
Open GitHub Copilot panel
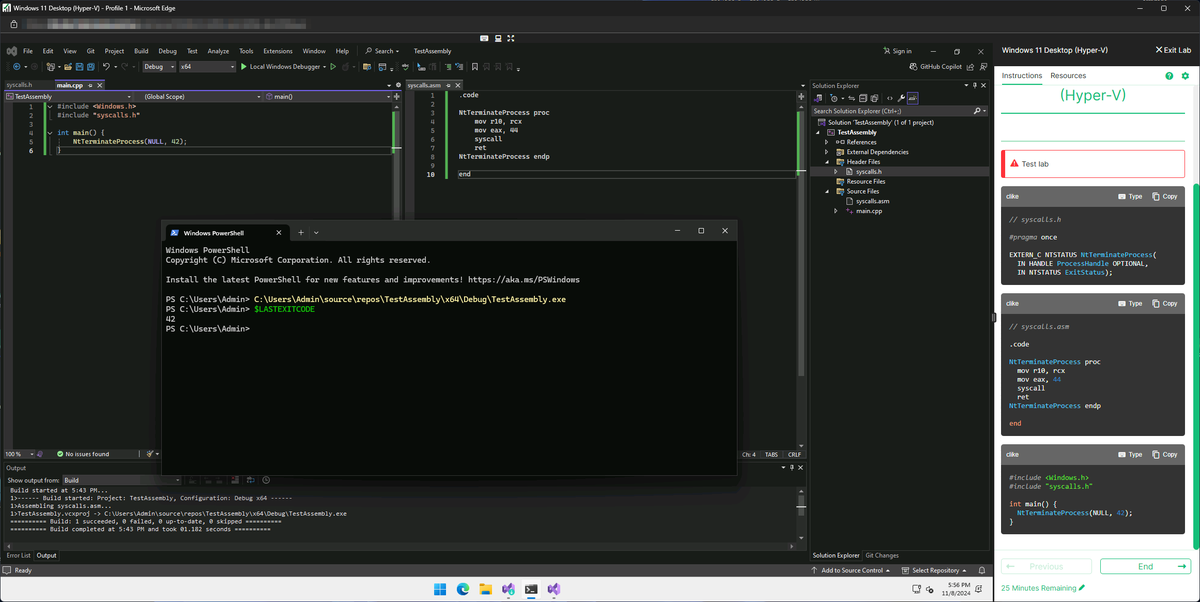tap(935, 67)
